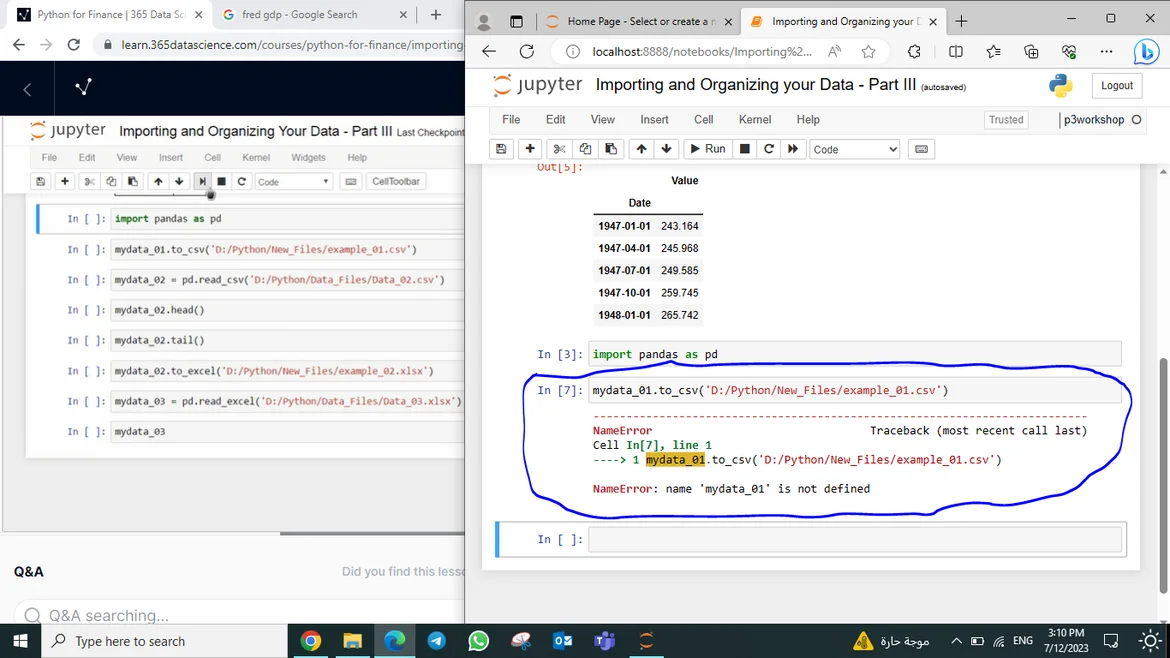Expand the Code cell type dropdown next to Run
Image resolution: width=1170 pixels, height=658 pixels.
click(854, 149)
